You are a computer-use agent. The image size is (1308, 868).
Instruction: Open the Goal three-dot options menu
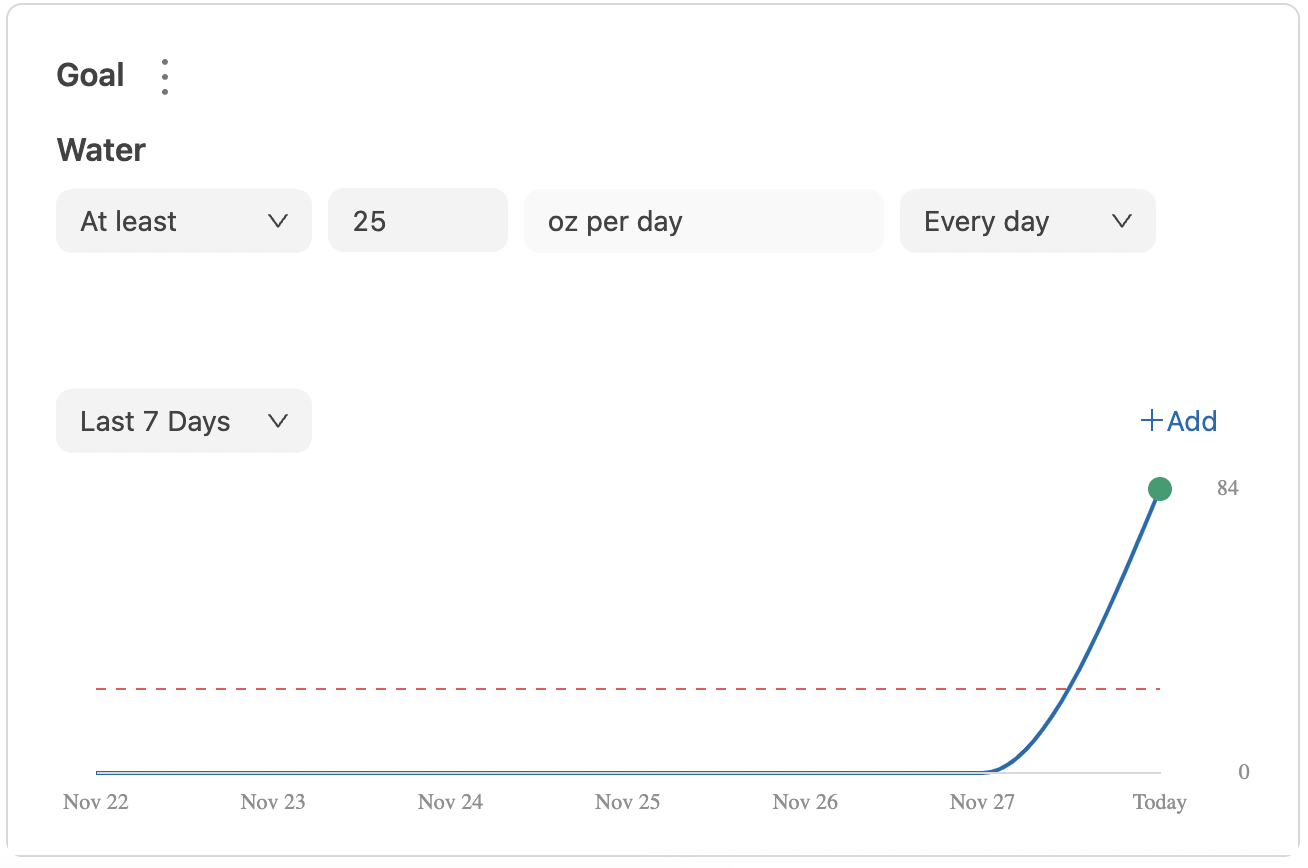coord(165,76)
